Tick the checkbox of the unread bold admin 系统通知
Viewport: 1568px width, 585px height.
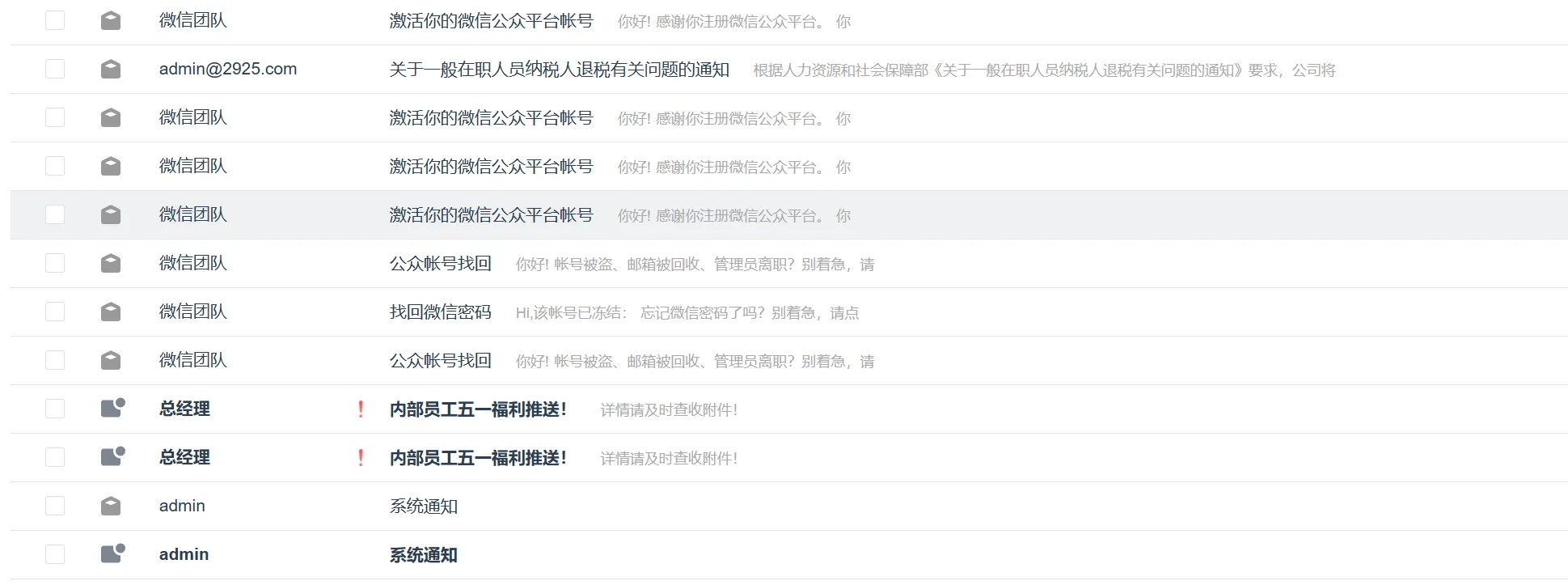tap(55, 554)
